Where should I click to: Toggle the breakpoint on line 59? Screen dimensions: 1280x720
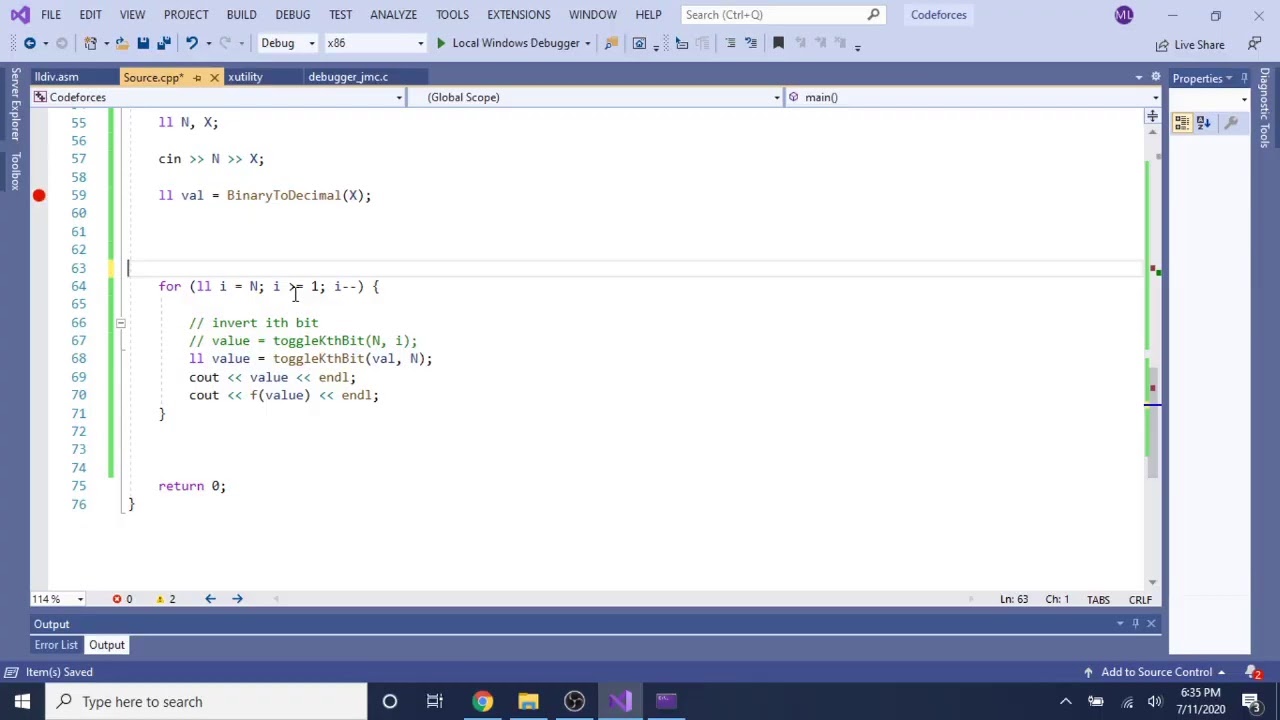(39, 195)
